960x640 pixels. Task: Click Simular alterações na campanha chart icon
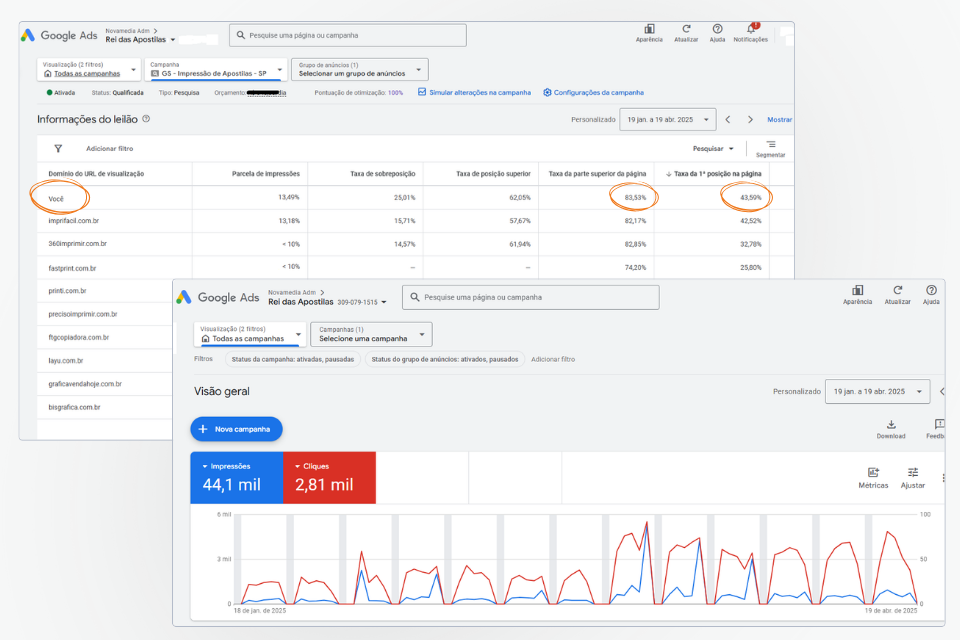pos(422,92)
